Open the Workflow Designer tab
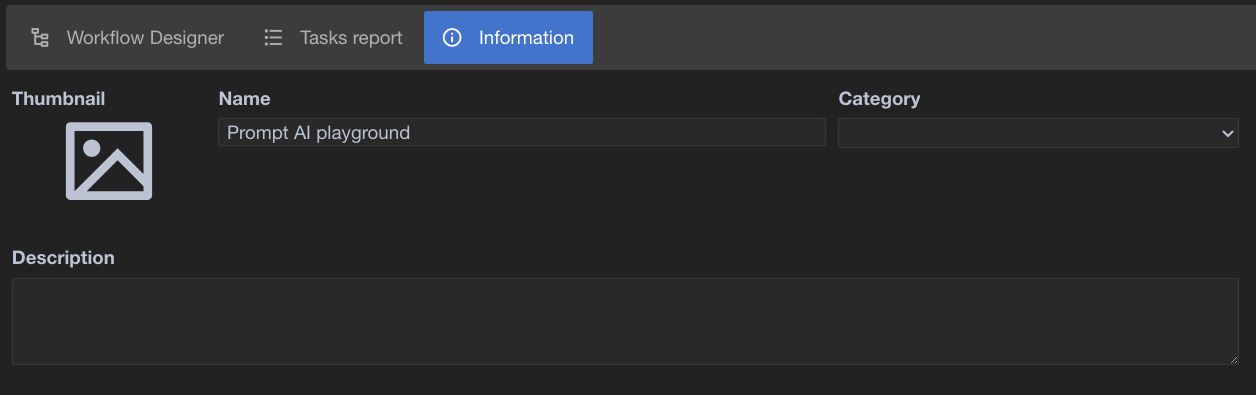Screen dimensions: 1256x395 (127, 38)
